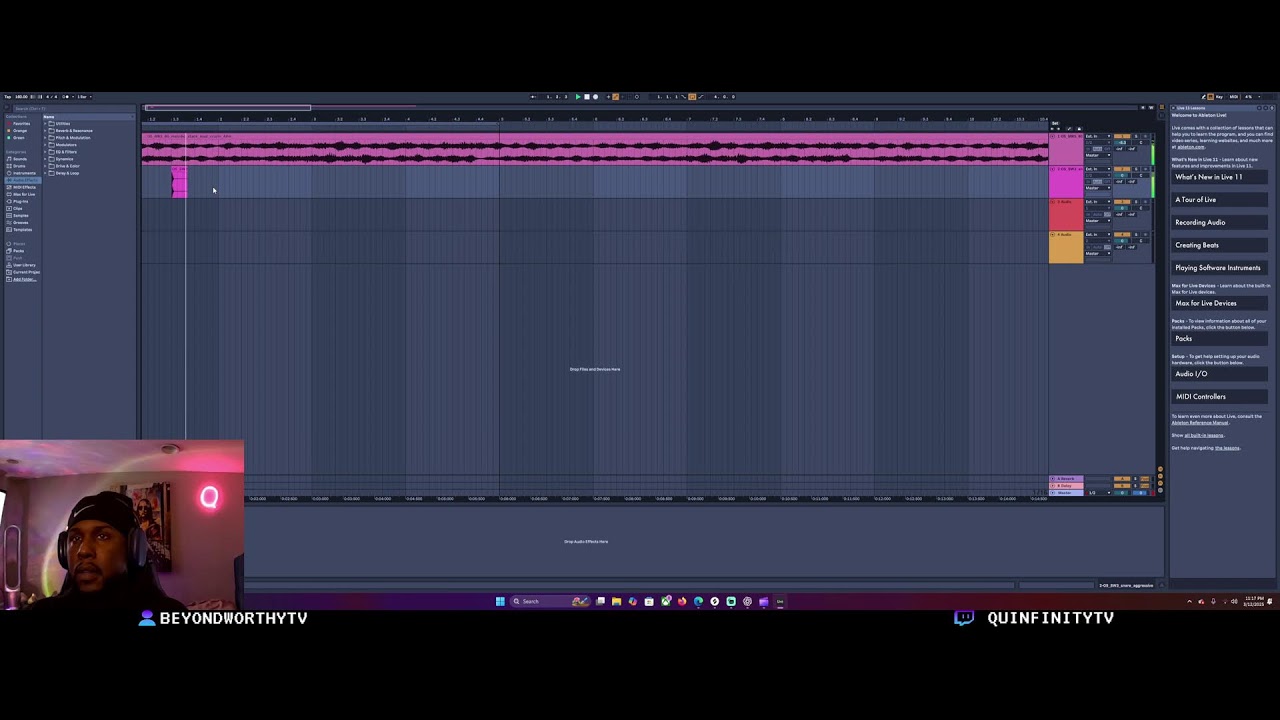Viewport: 1280px width, 720px height.
Task: Open Packs in browser places
Action: click(18, 251)
